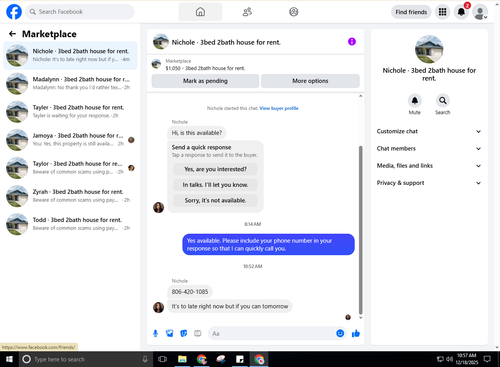Click the chat scrollbar
500x367 pixels.
[x=360, y=230]
